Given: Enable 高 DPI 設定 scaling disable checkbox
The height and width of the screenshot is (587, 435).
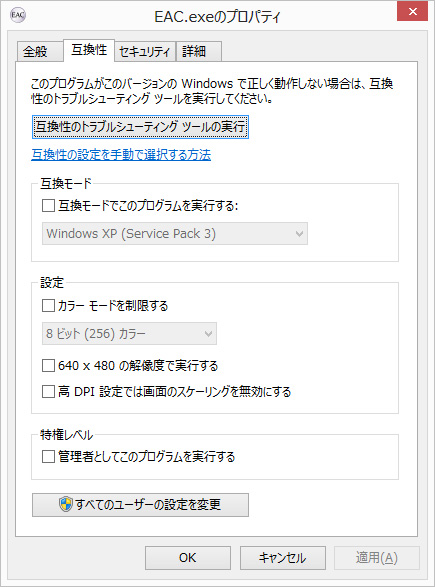Looking at the screenshot, I should click(48, 392).
